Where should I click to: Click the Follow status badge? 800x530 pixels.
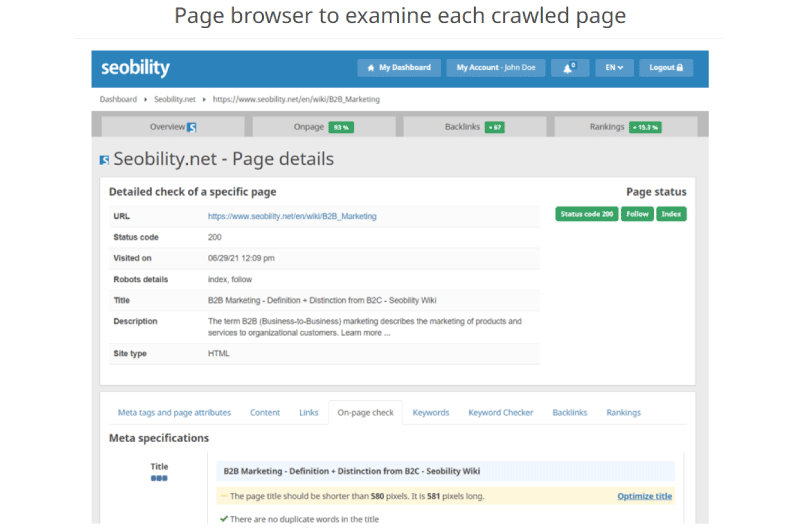tap(637, 214)
